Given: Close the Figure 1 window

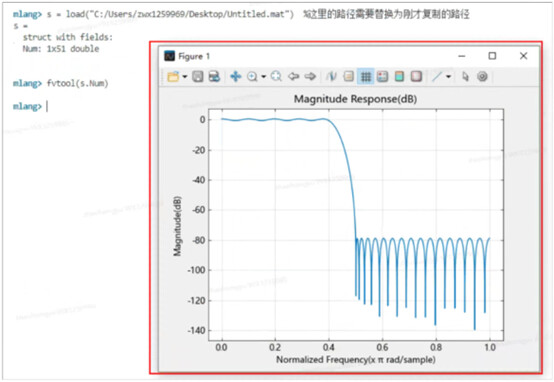Looking at the screenshot, I should (x=523, y=56).
